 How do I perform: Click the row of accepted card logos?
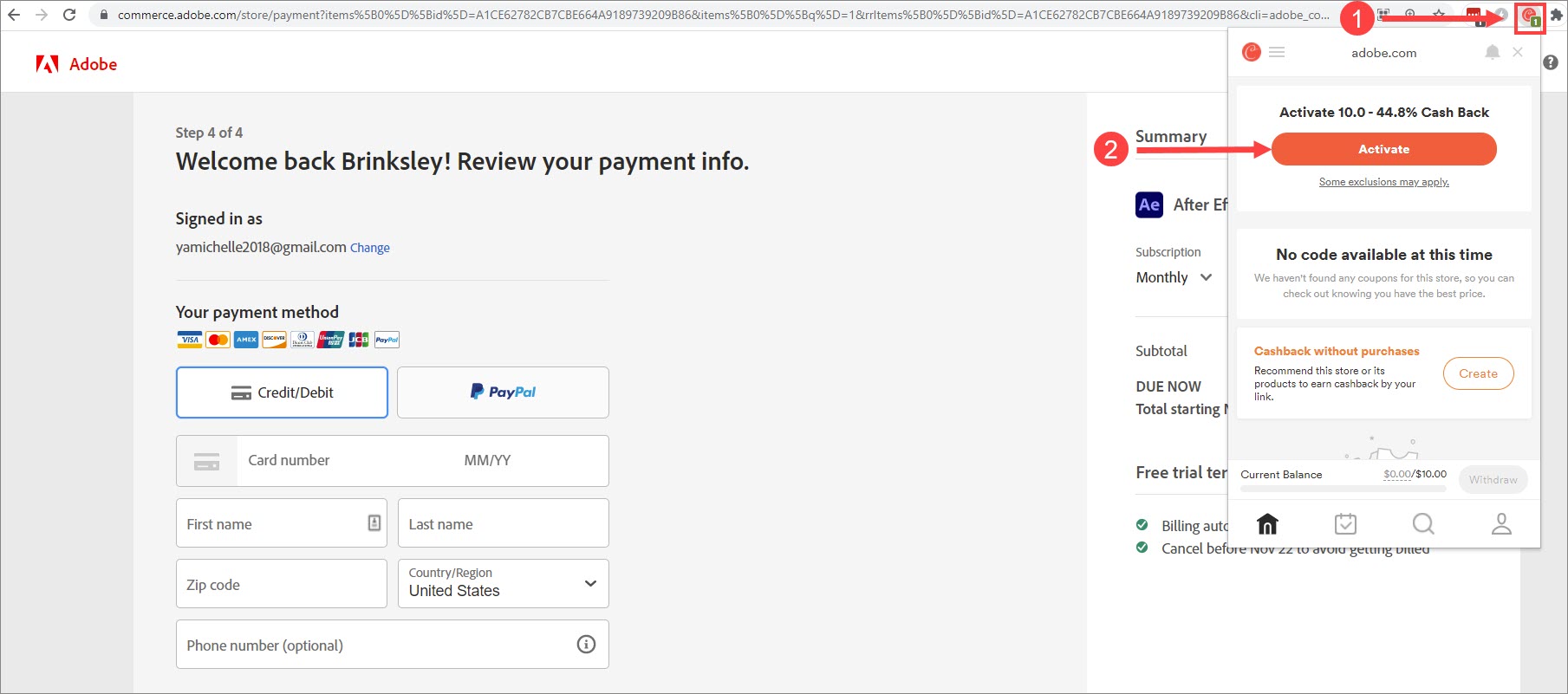(x=288, y=340)
